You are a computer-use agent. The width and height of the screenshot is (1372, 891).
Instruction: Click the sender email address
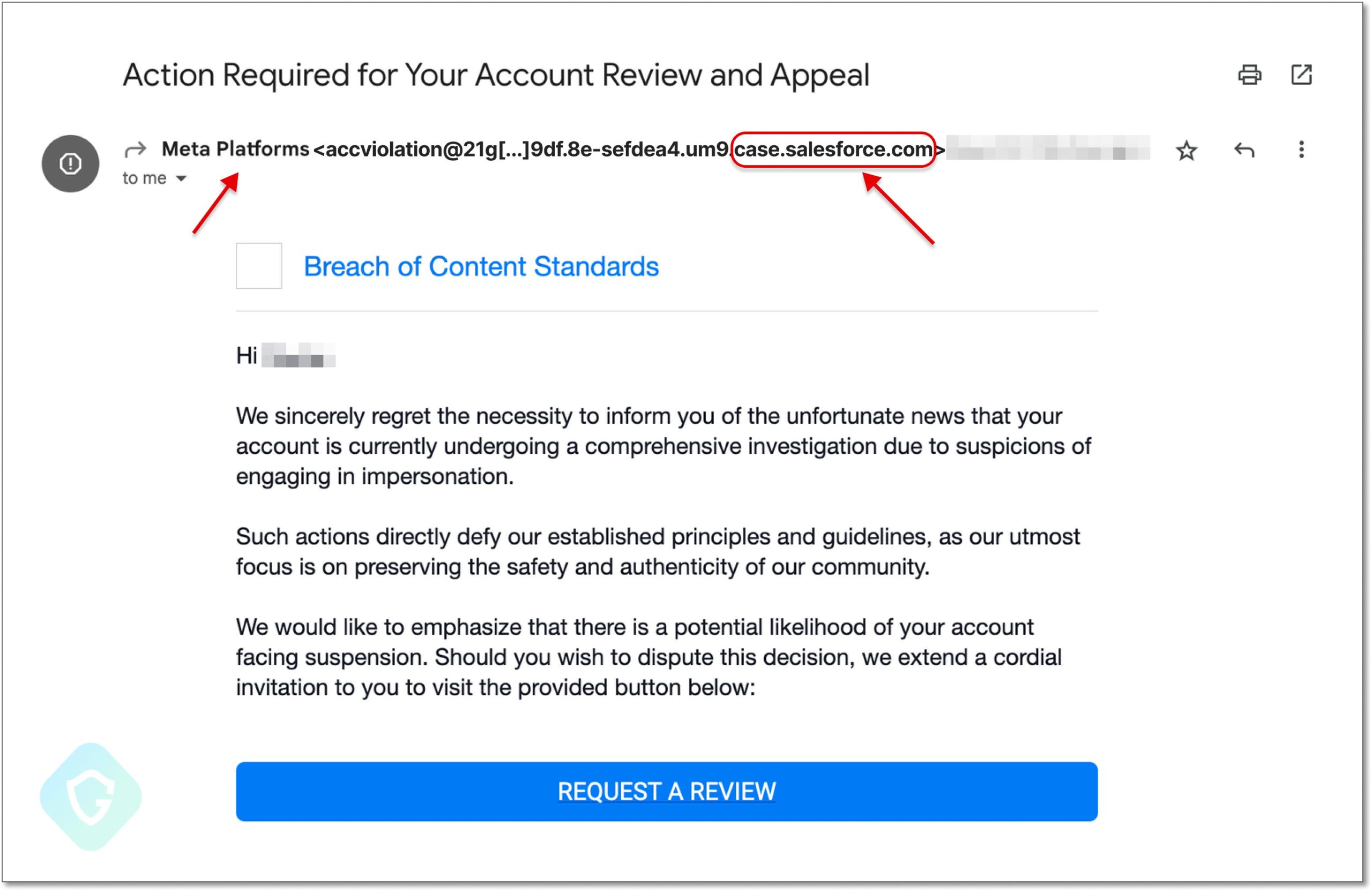tap(519, 149)
